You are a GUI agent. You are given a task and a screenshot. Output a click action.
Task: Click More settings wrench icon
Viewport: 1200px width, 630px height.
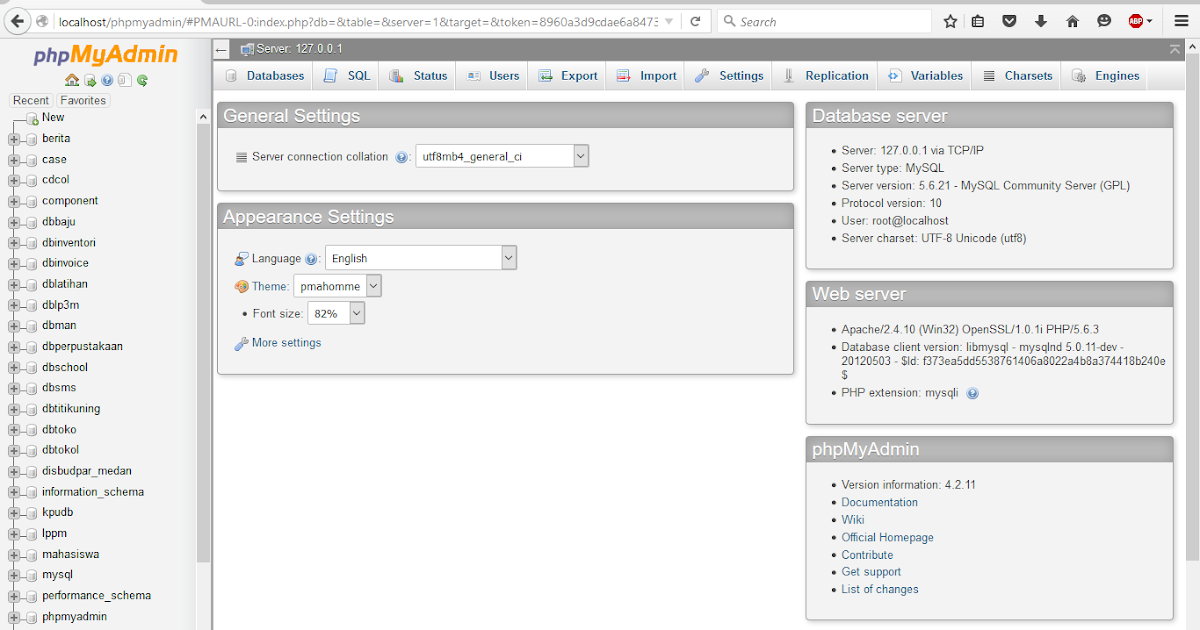click(241, 343)
